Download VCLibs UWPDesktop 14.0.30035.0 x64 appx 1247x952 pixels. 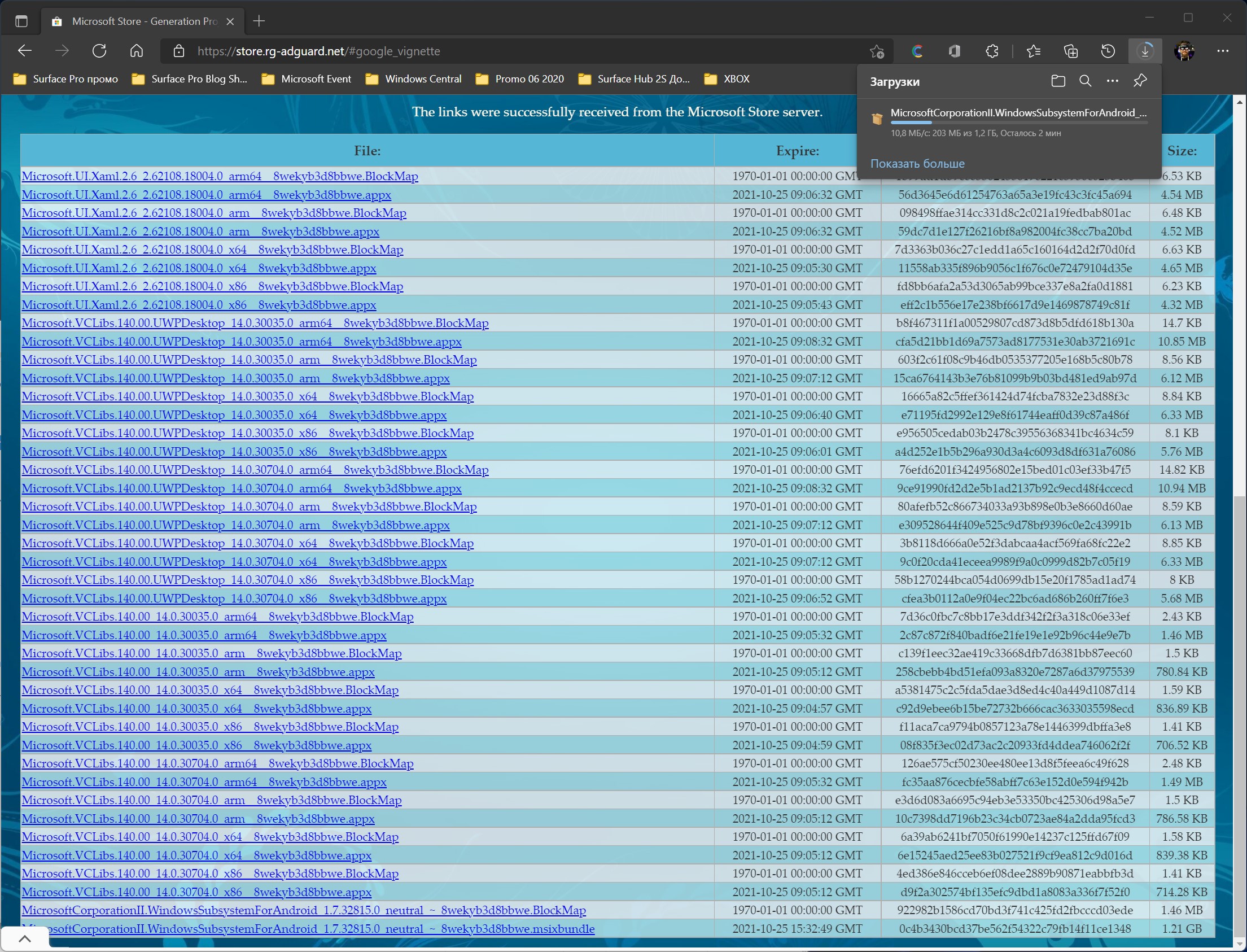[234, 415]
